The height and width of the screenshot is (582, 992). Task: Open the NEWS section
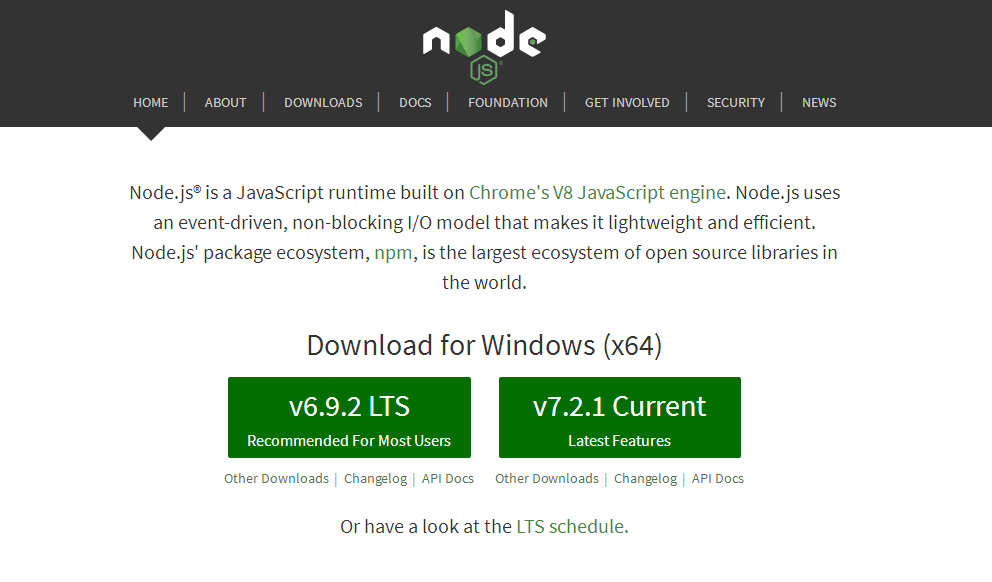818,102
